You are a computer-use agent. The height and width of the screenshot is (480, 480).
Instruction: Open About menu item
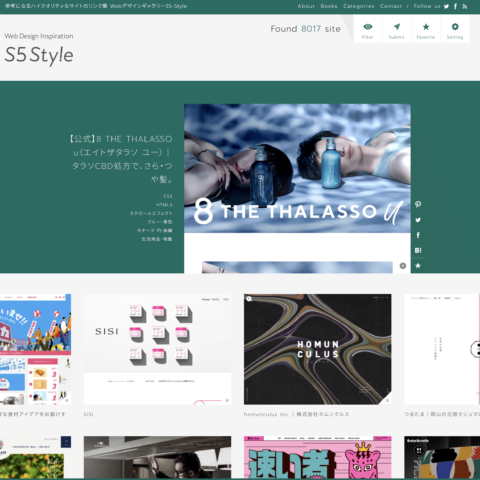tap(306, 6)
